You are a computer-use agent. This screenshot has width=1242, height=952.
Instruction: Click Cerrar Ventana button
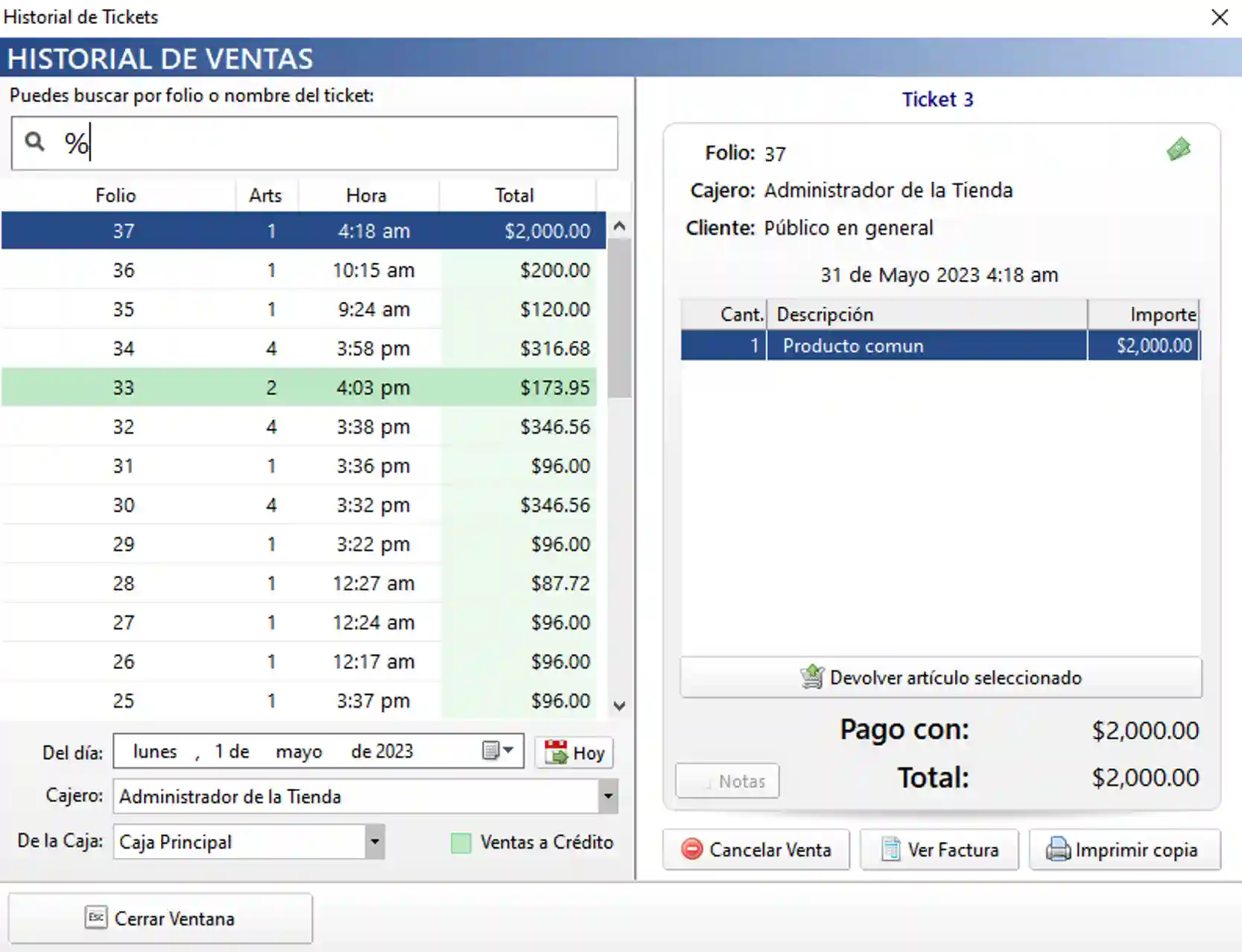pyautogui.click(x=160, y=918)
